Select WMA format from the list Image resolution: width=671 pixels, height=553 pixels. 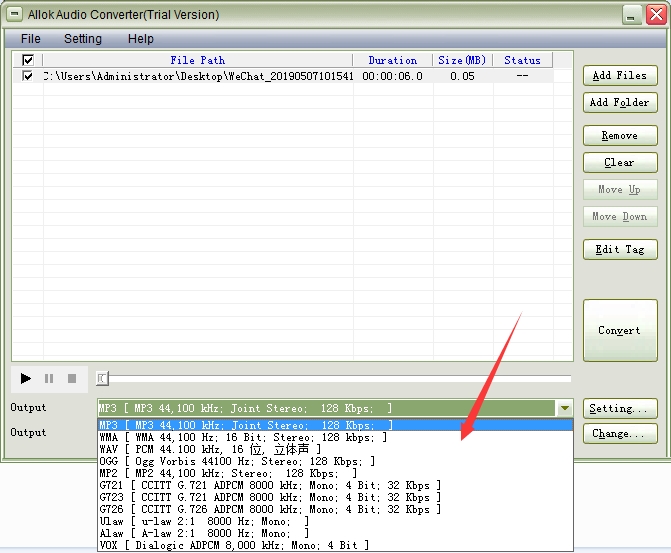coord(242,437)
